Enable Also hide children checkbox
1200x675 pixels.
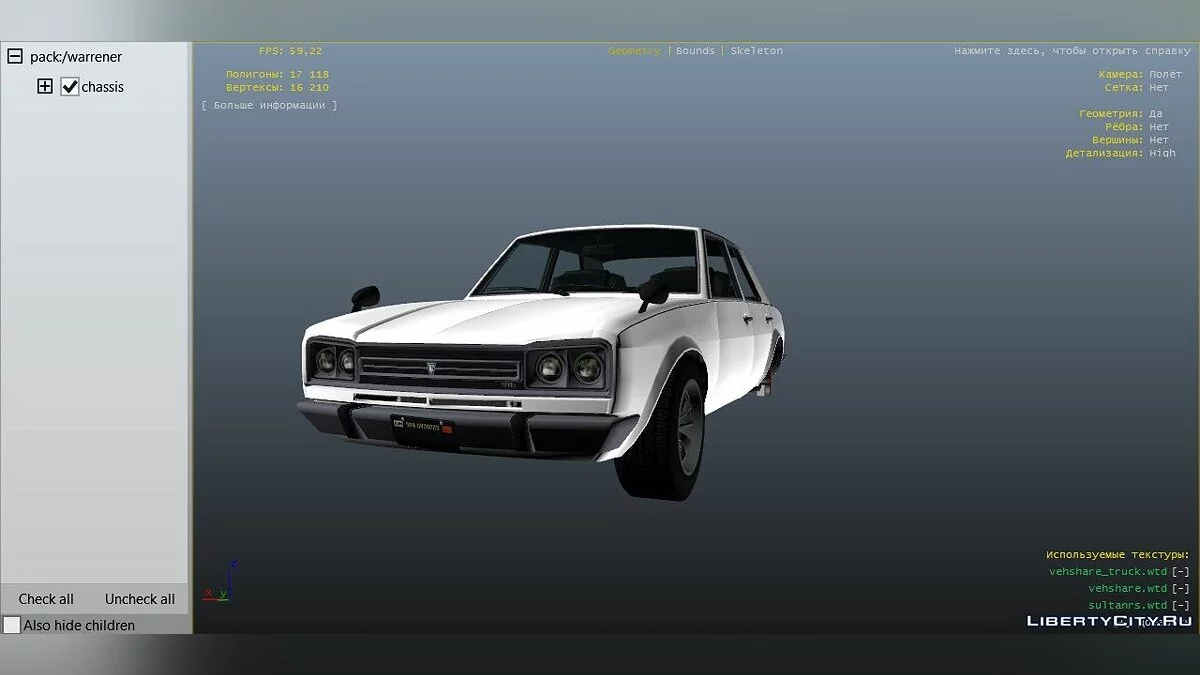[12, 625]
